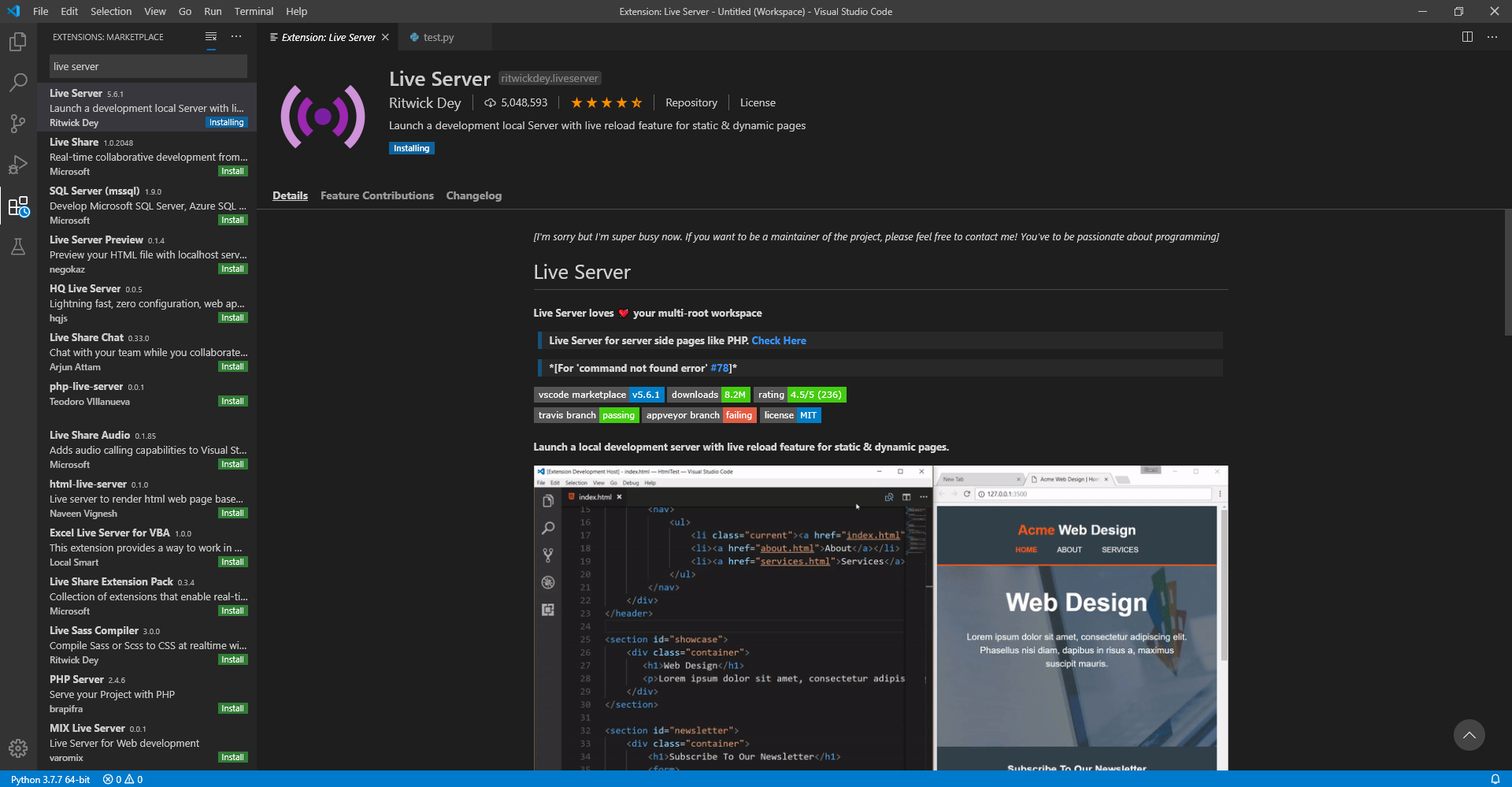
Task: Open the File menu
Action: (41, 11)
